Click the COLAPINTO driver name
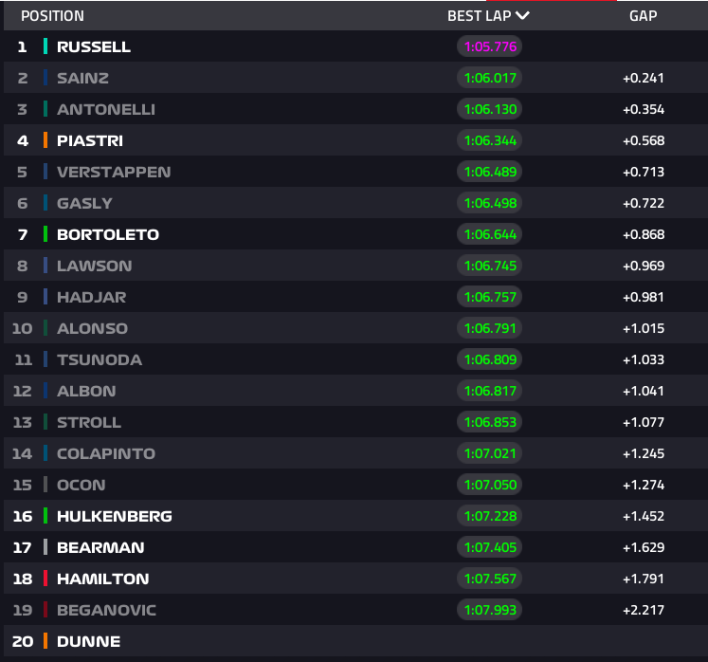The width and height of the screenshot is (708, 662). (106, 453)
